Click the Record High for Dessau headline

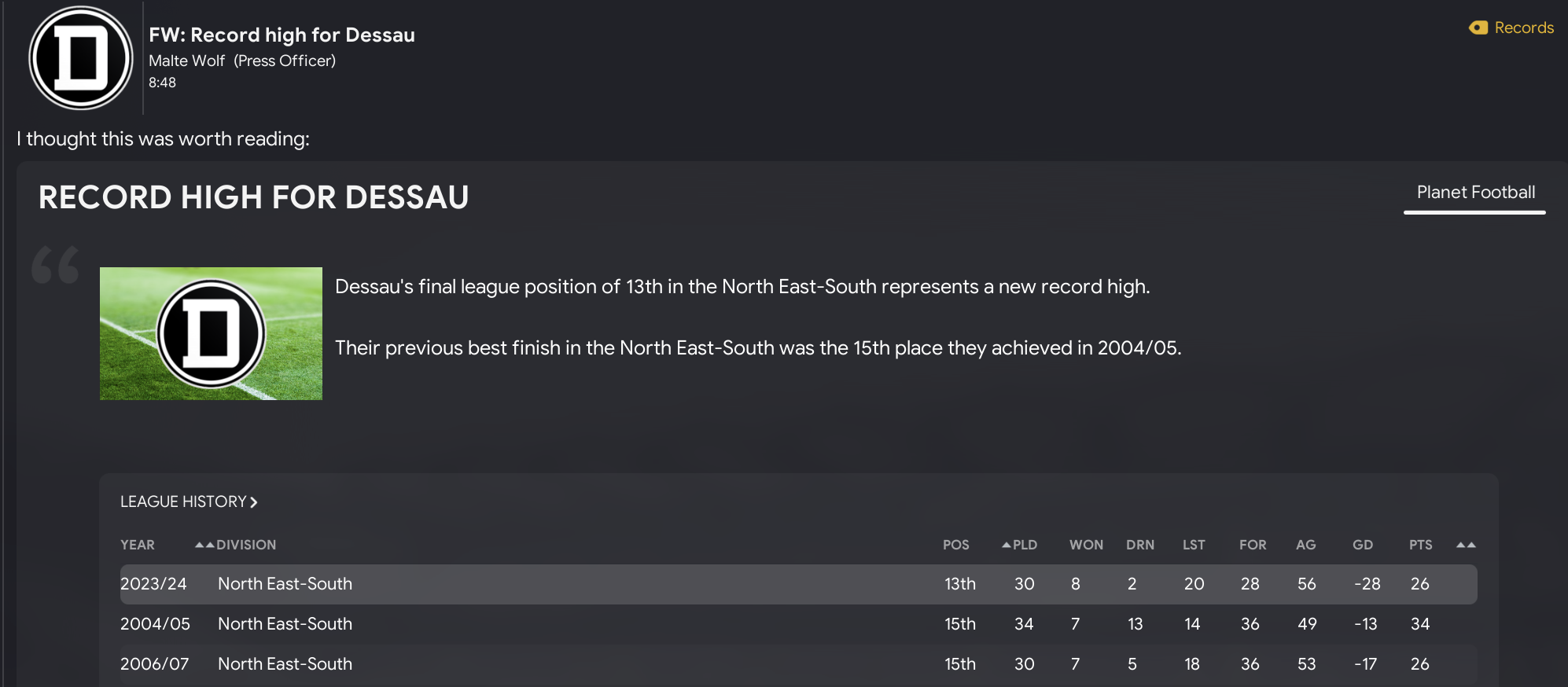253,197
